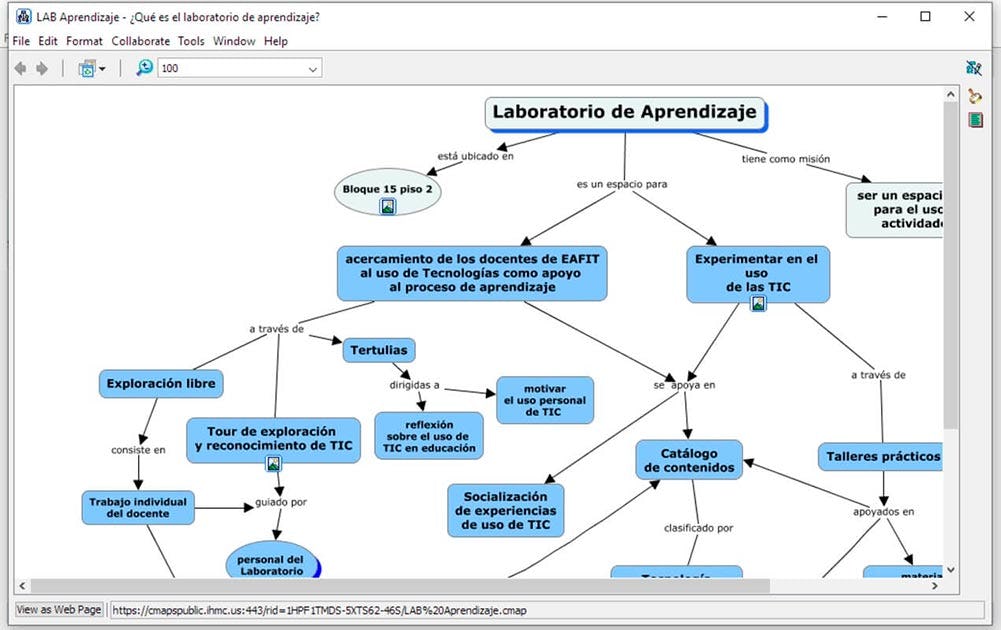Open the Format menu
1001x630 pixels.
84,41
